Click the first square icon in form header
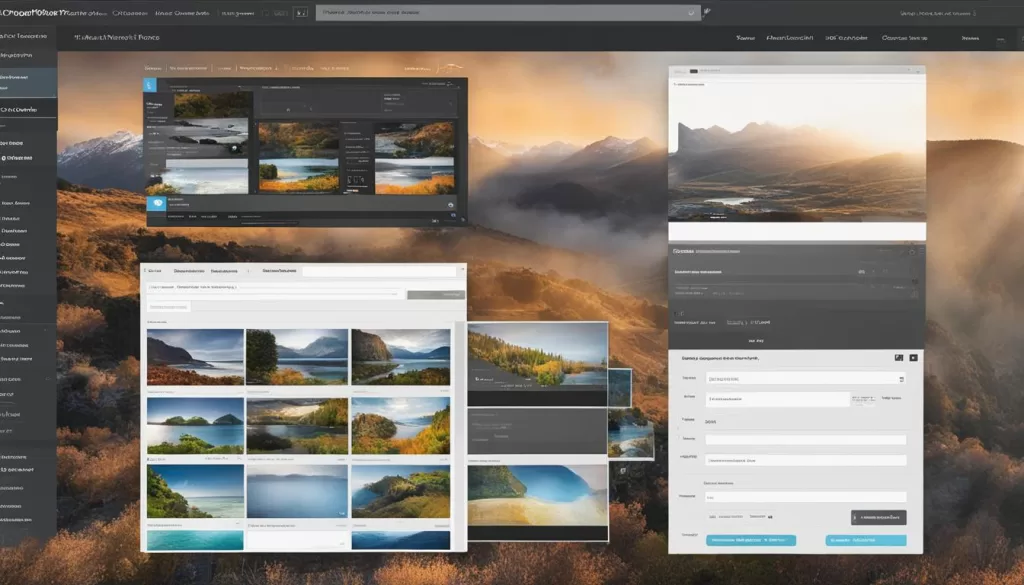The image size is (1024, 585). tap(898, 357)
